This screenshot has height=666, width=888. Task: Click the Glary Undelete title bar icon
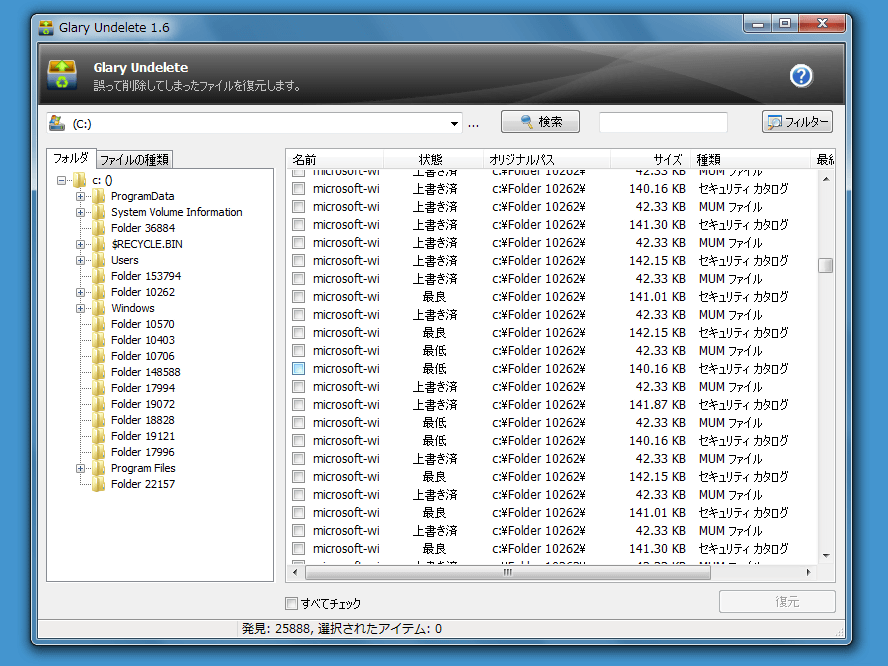46,27
